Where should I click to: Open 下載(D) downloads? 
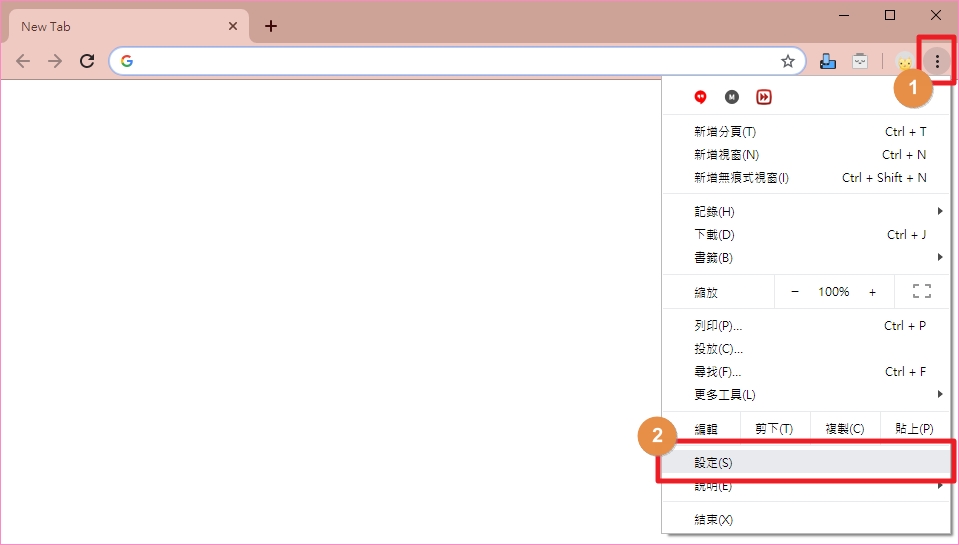click(806, 235)
